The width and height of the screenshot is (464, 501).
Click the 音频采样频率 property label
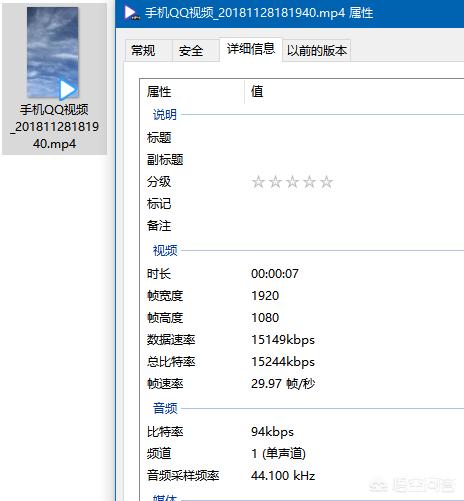pos(183,476)
